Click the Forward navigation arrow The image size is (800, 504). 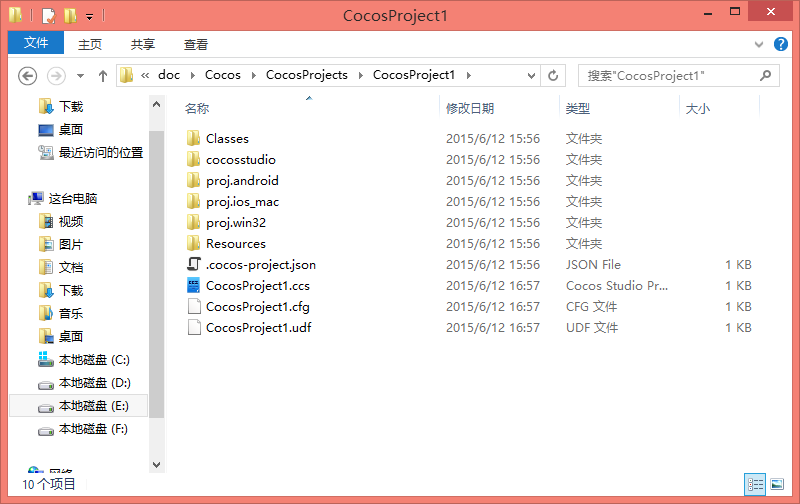(56, 76)
